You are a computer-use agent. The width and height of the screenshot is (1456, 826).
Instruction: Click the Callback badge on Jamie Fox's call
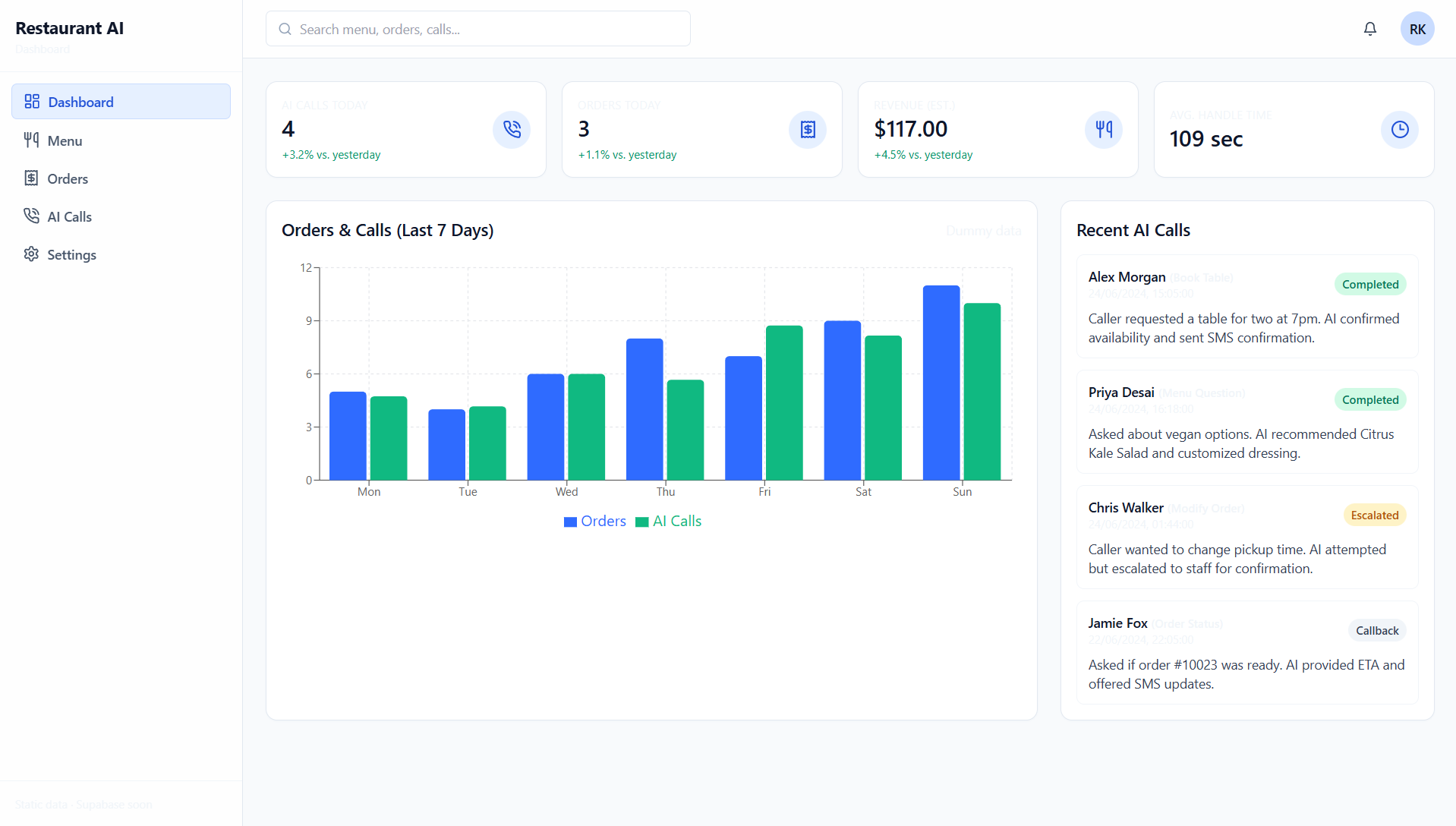(x=1376, y=630)
